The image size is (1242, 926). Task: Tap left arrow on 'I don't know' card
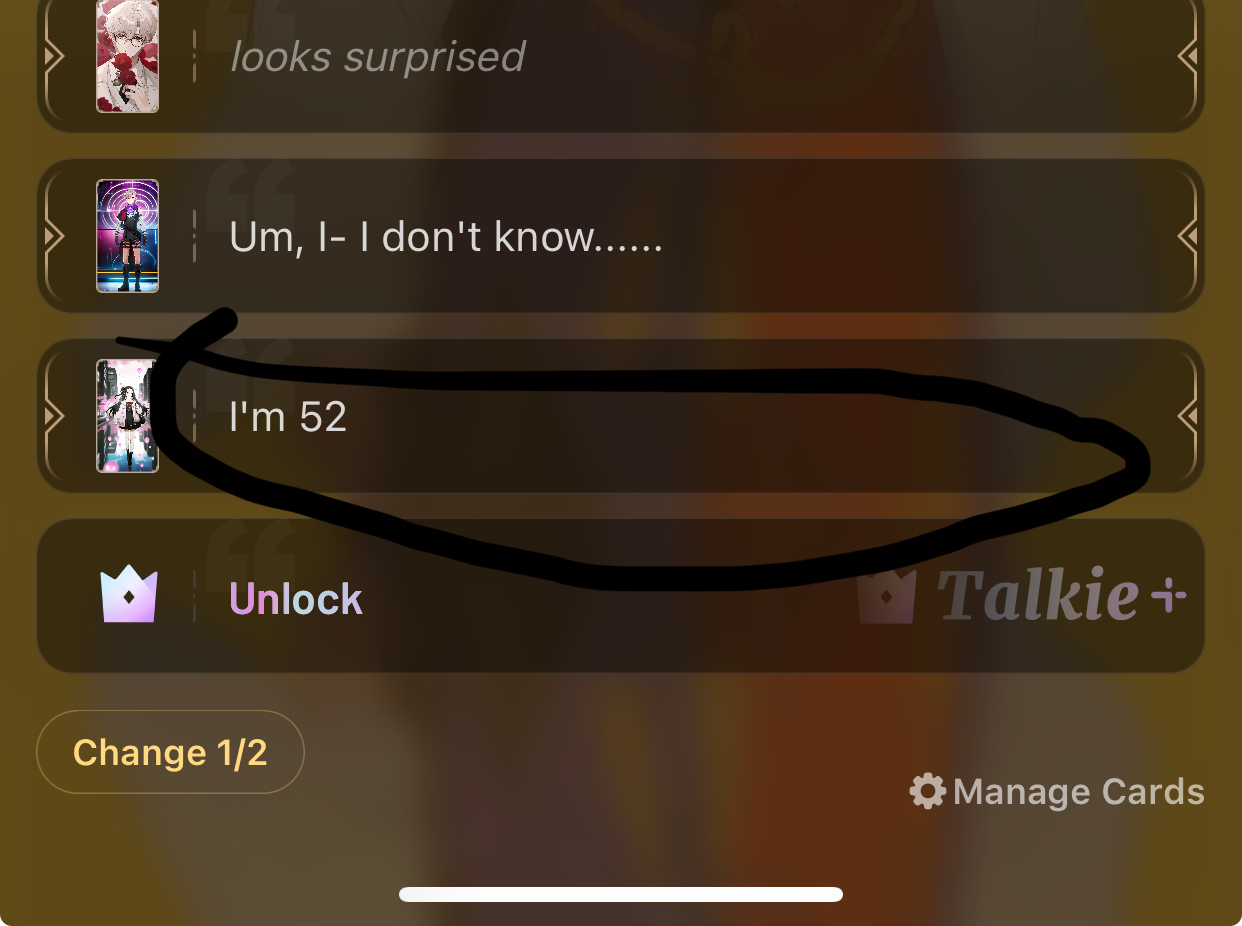coord(54,236)
